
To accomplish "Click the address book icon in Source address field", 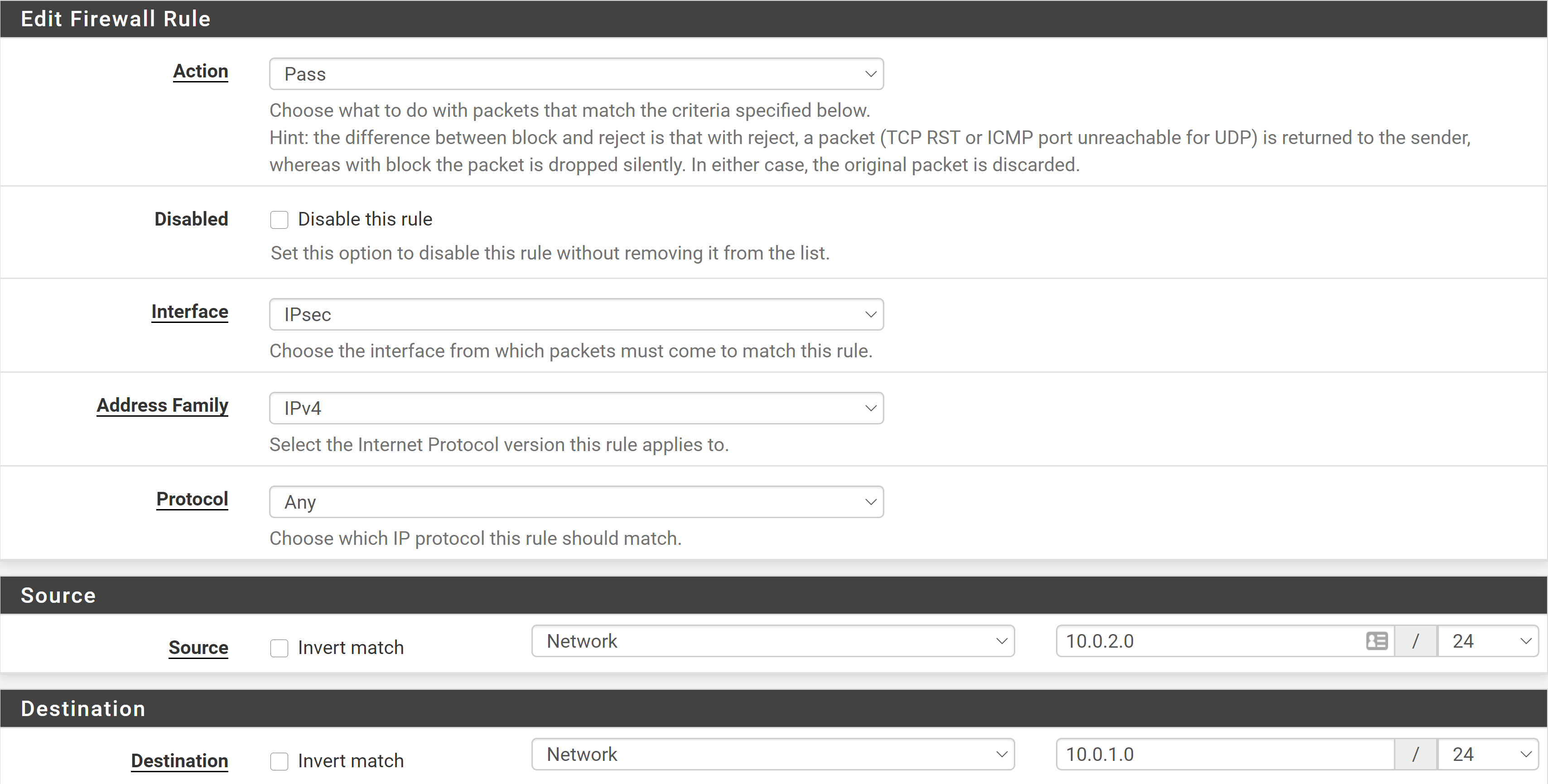I will 1376,641.
